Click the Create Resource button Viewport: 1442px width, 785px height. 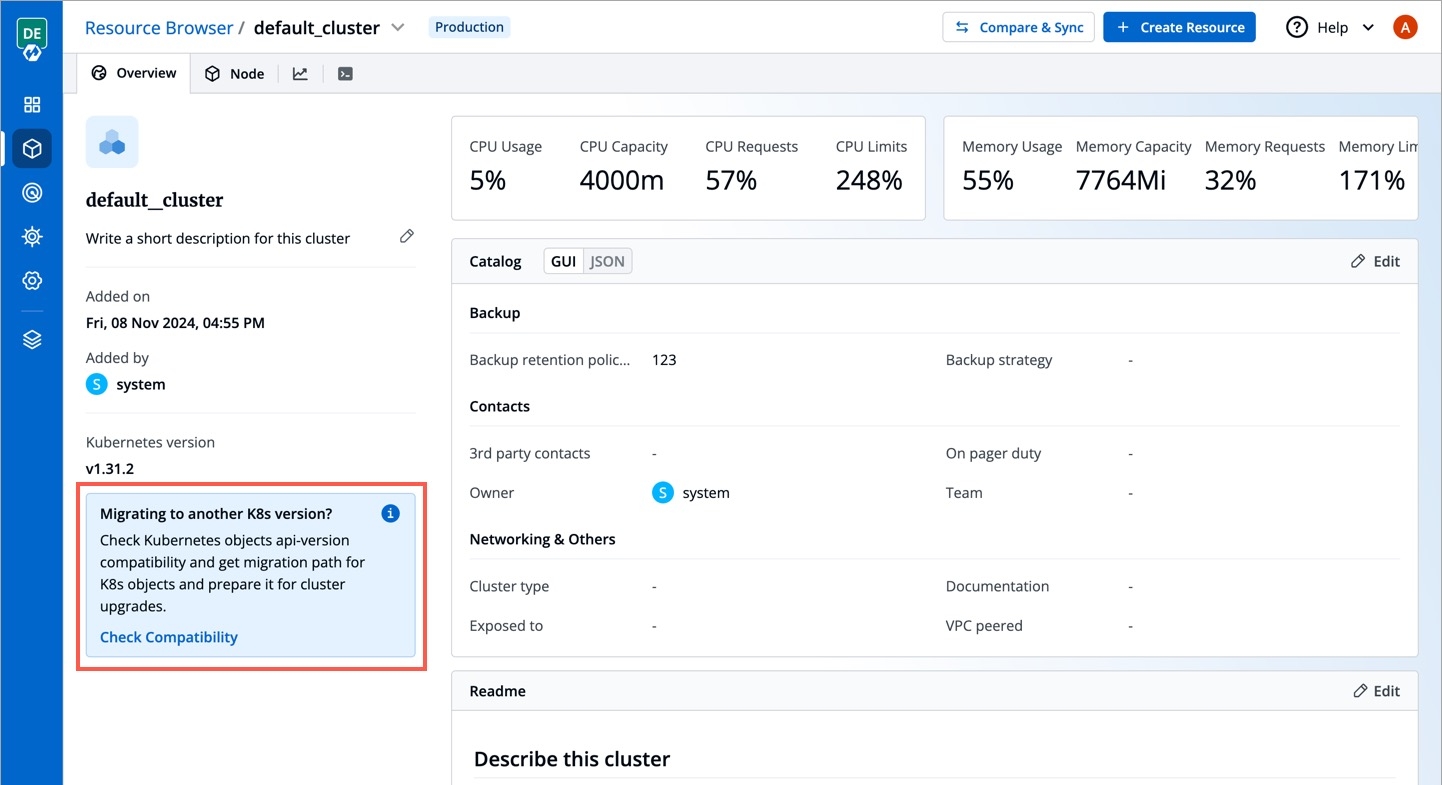[x=1179, y=27]
